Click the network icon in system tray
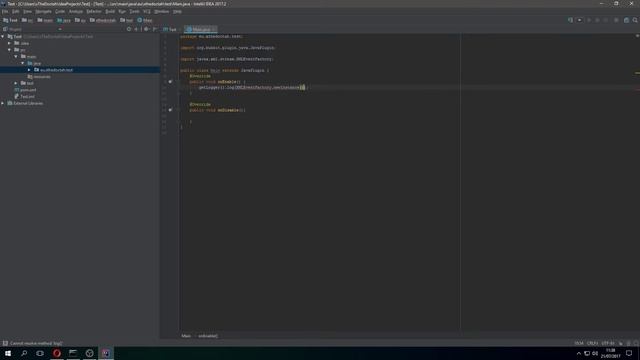This screenshot has width=640, height=360. 587,353
